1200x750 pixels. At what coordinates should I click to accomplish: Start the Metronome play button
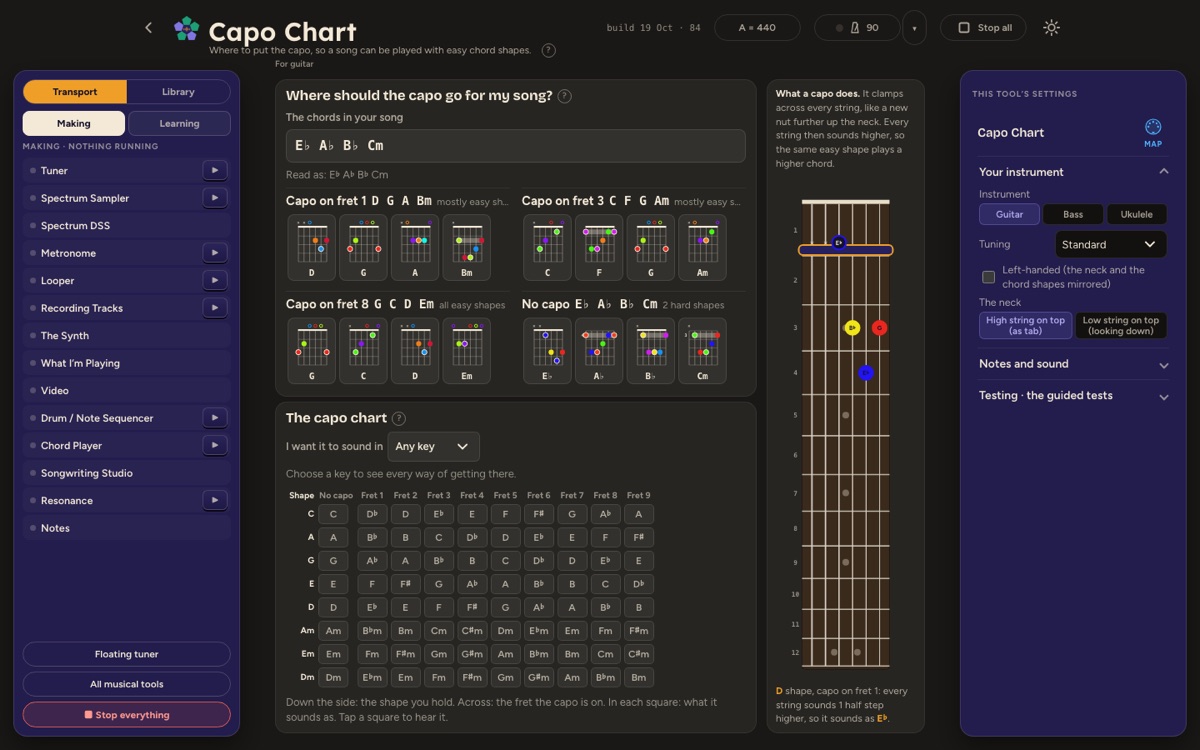point(215,253)
